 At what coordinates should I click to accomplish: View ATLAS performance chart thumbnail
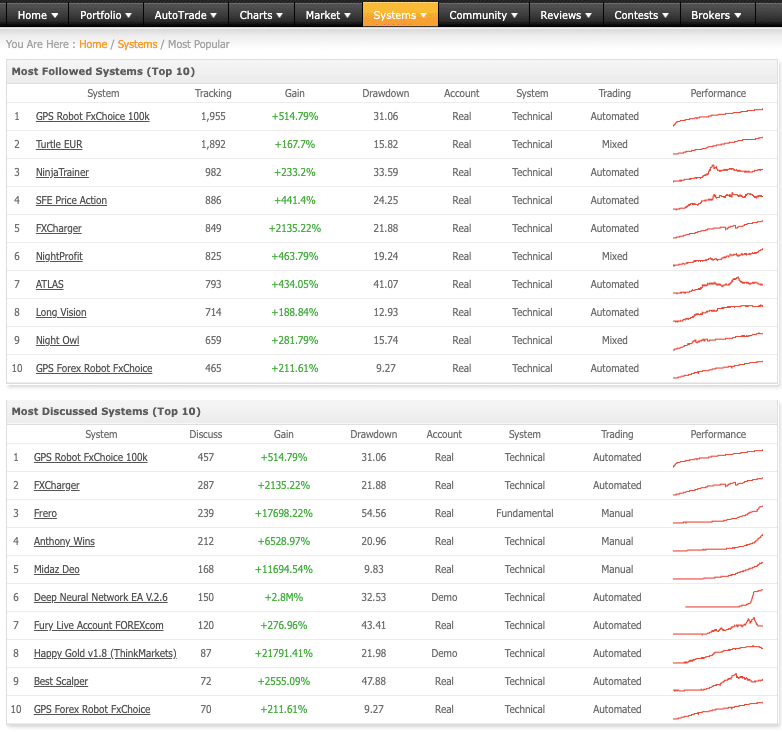[718, 285]
